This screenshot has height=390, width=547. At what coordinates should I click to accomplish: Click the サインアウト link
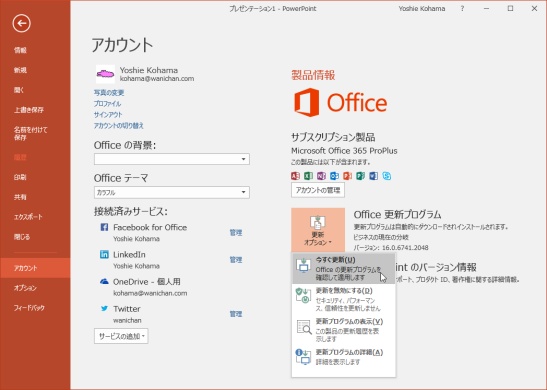[108, 114]
